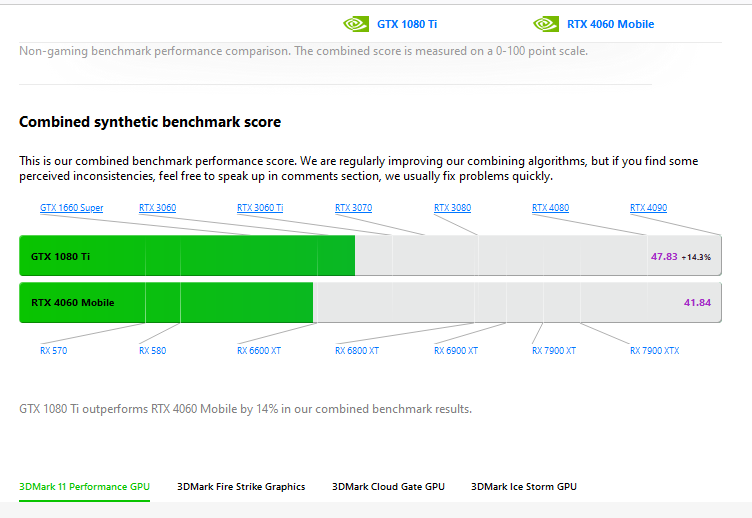Screen dimensions: 752x518
Task: Follow the GTX 1660 Super link
Action: click(x=71, y=208)
